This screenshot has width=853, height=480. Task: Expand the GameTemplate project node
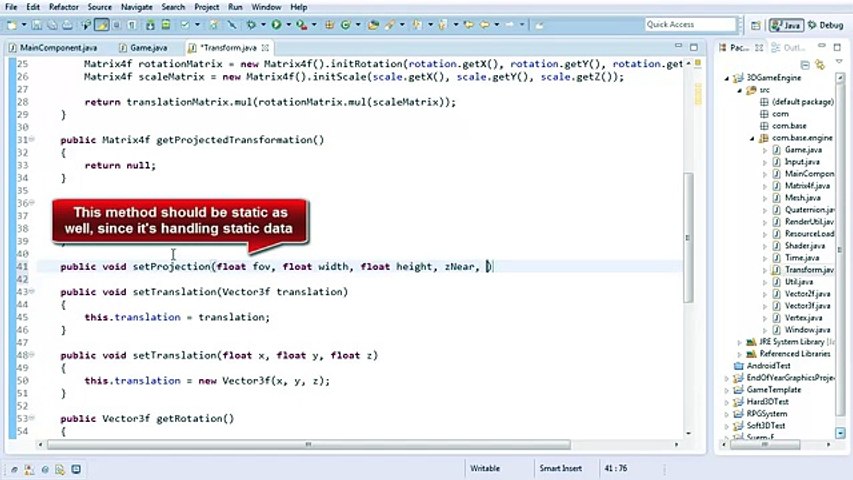coord(727,390)
